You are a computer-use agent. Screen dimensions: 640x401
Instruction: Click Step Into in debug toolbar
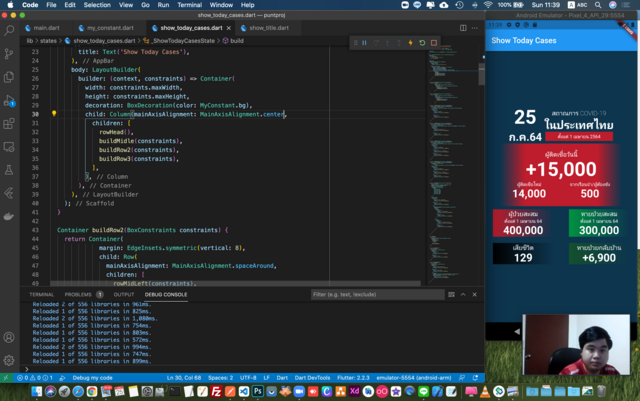(387, 43)
